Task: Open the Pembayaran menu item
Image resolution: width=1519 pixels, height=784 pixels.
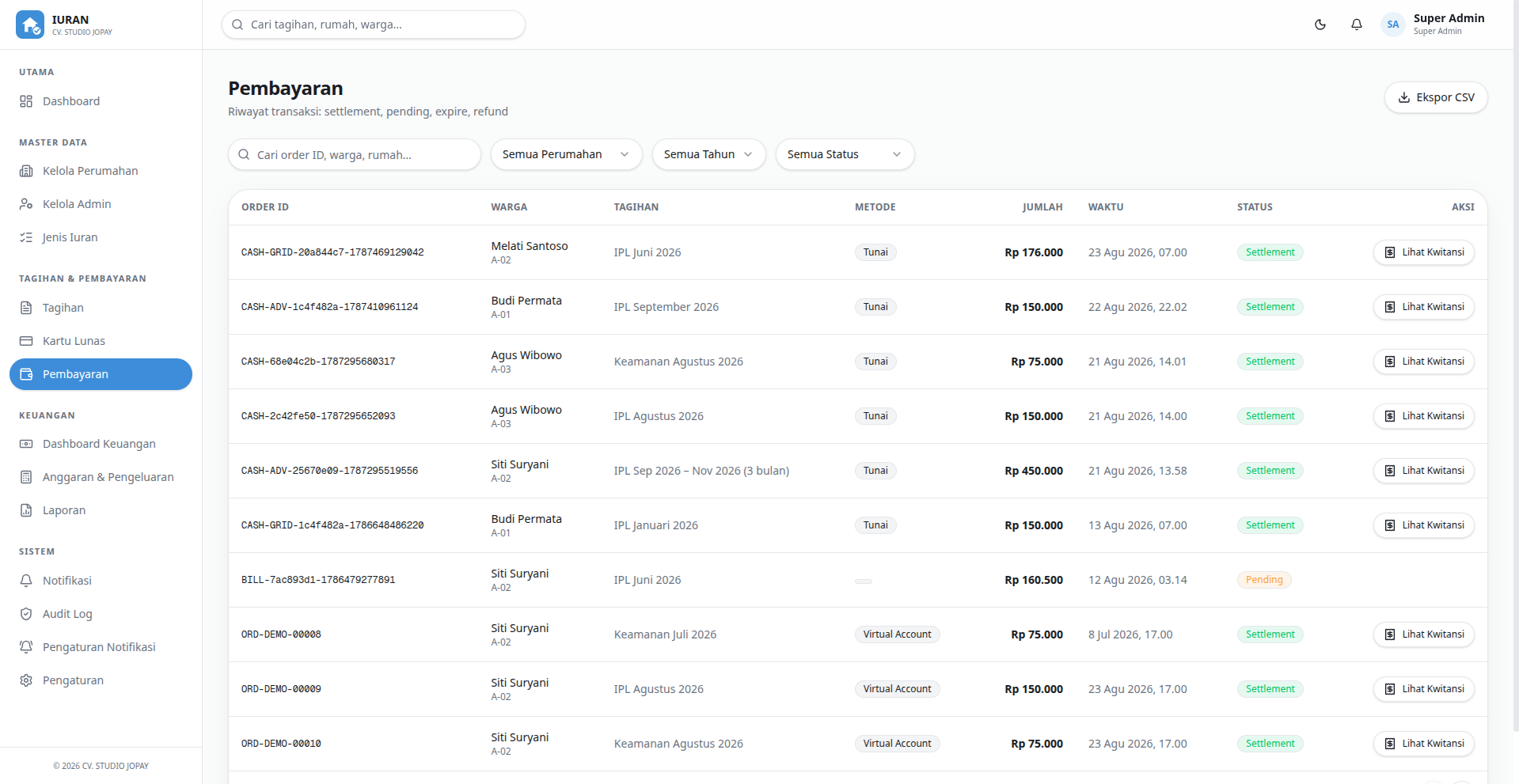Action: (x=101, y=374)
